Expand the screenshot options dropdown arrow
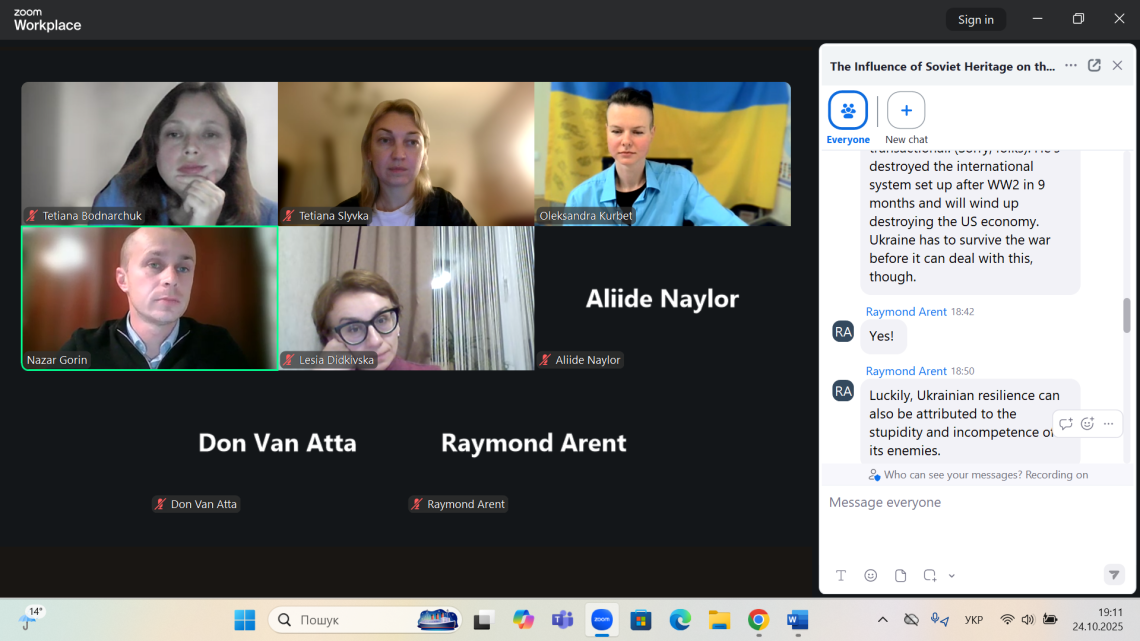Image resolution: width=1140 pixels, height=641 pixels. [952, 576]
